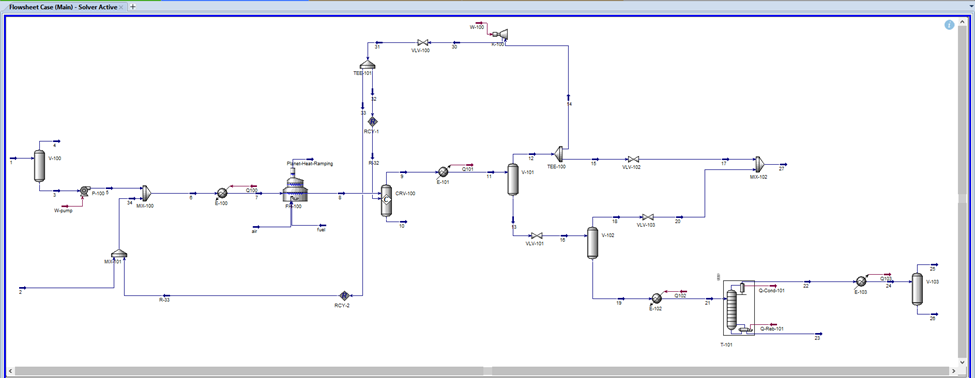Select mixer MIX-101
Screen dimensions: 975x378
(x=118, y=254)
